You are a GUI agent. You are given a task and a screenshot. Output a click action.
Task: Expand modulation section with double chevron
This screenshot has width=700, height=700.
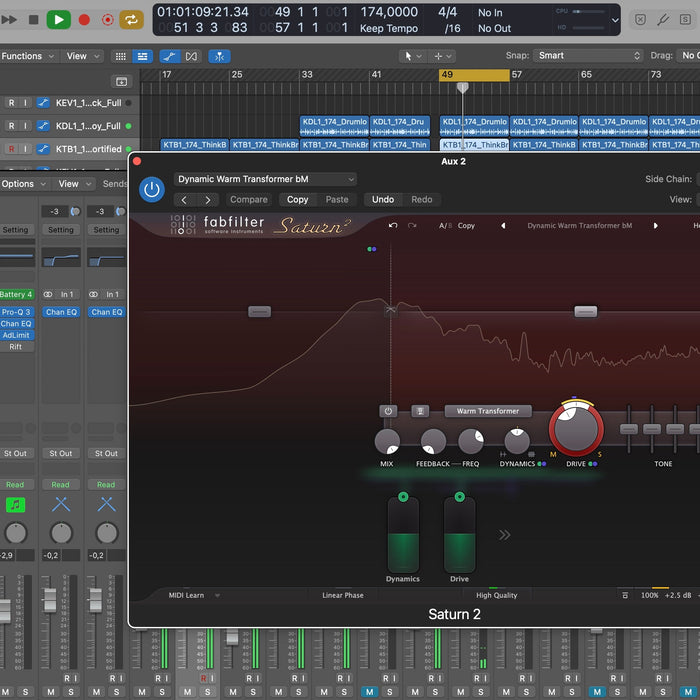(x=504, y=535)
